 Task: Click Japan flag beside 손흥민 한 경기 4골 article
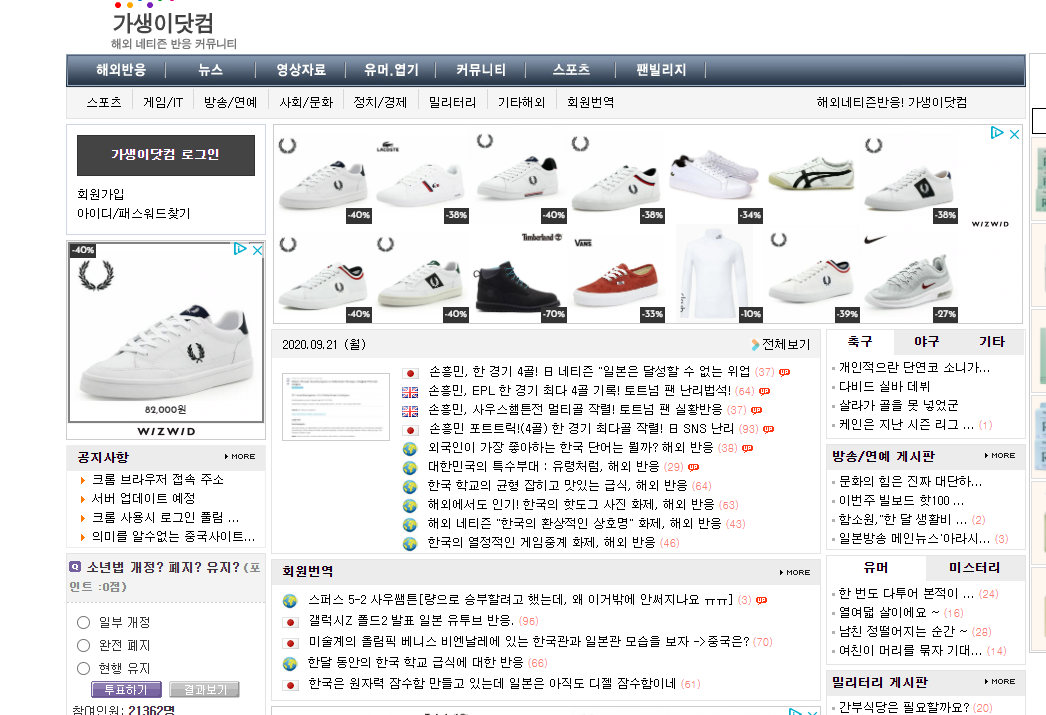[x=410, y=373]
